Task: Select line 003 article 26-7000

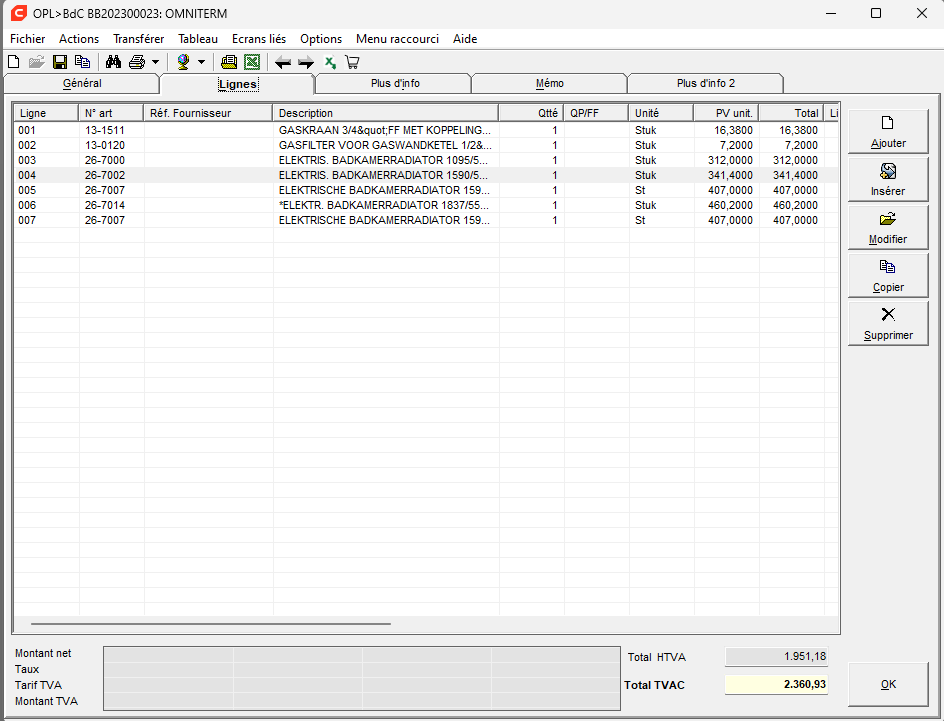Action: click(426, 160)
